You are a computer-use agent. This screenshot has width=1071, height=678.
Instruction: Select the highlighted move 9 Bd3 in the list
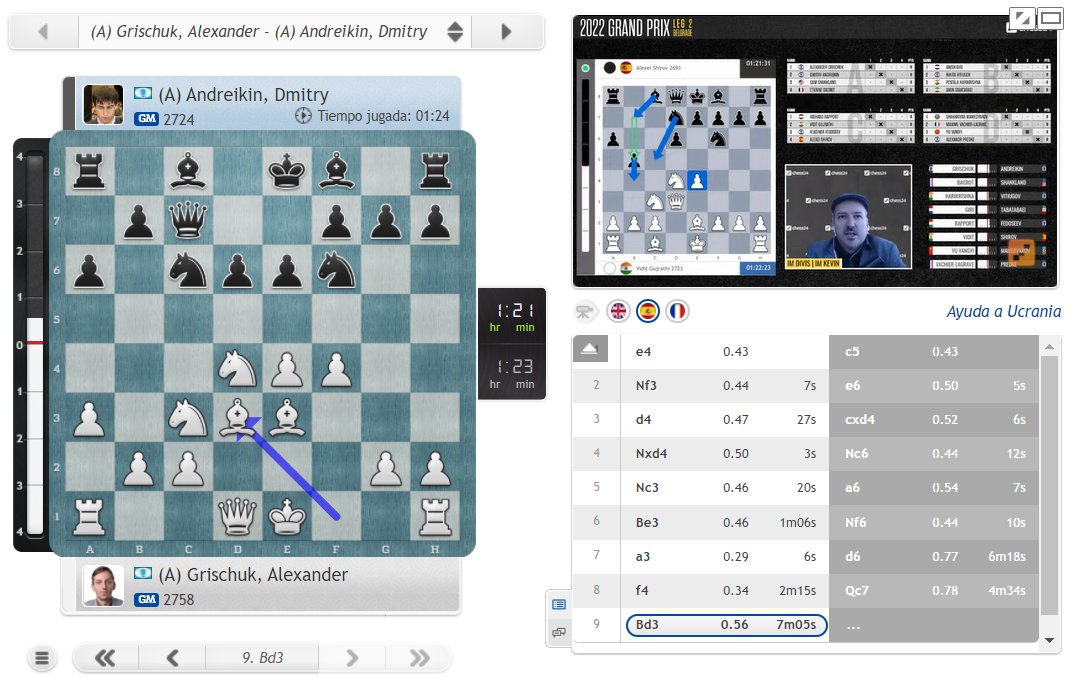[x=726, y=625]
